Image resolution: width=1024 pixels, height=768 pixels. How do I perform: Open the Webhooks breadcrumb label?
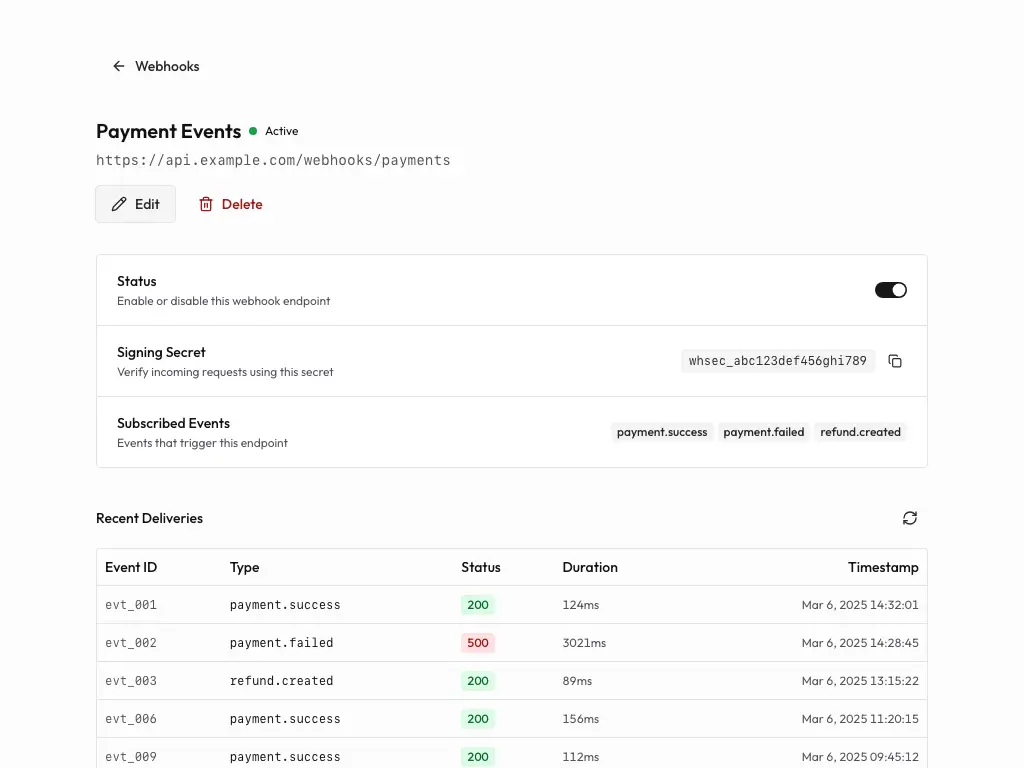167,66
